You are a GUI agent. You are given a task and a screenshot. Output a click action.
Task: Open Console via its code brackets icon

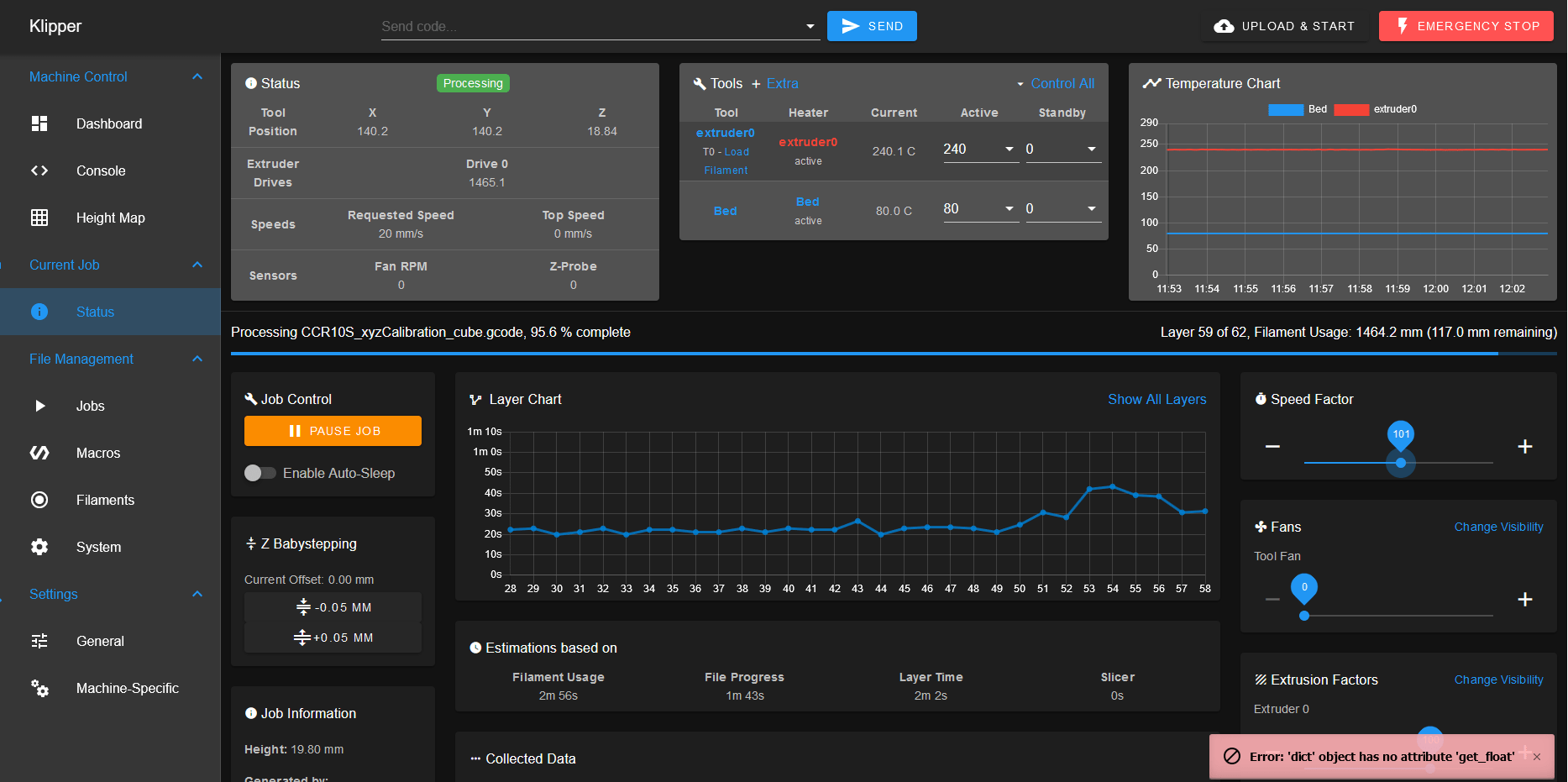pyautogui.click(x=39, y=171)
